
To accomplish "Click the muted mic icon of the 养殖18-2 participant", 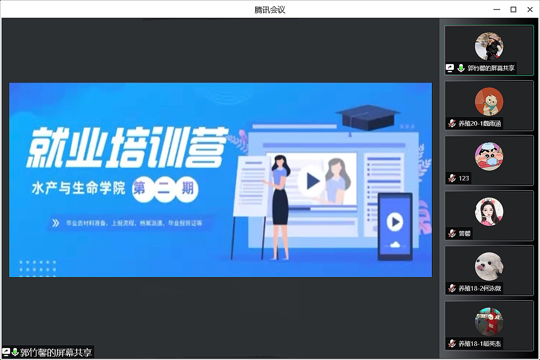I will (452, 288).
